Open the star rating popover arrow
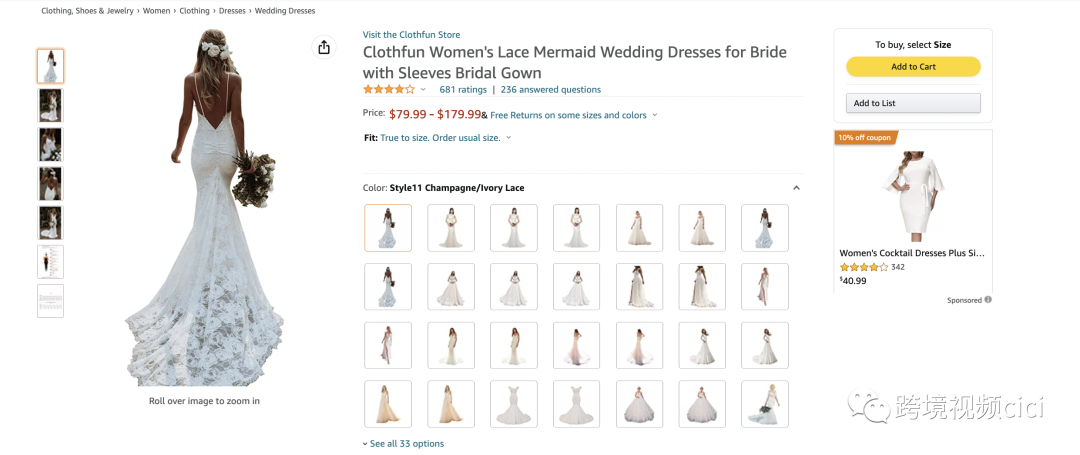Image resolution: width=1080 pixels, height=455 pixels. [x=423, y=90]
